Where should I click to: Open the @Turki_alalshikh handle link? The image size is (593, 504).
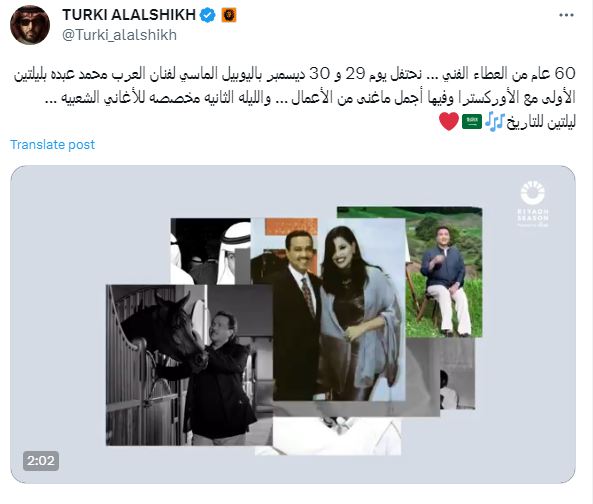coord(119,35)
